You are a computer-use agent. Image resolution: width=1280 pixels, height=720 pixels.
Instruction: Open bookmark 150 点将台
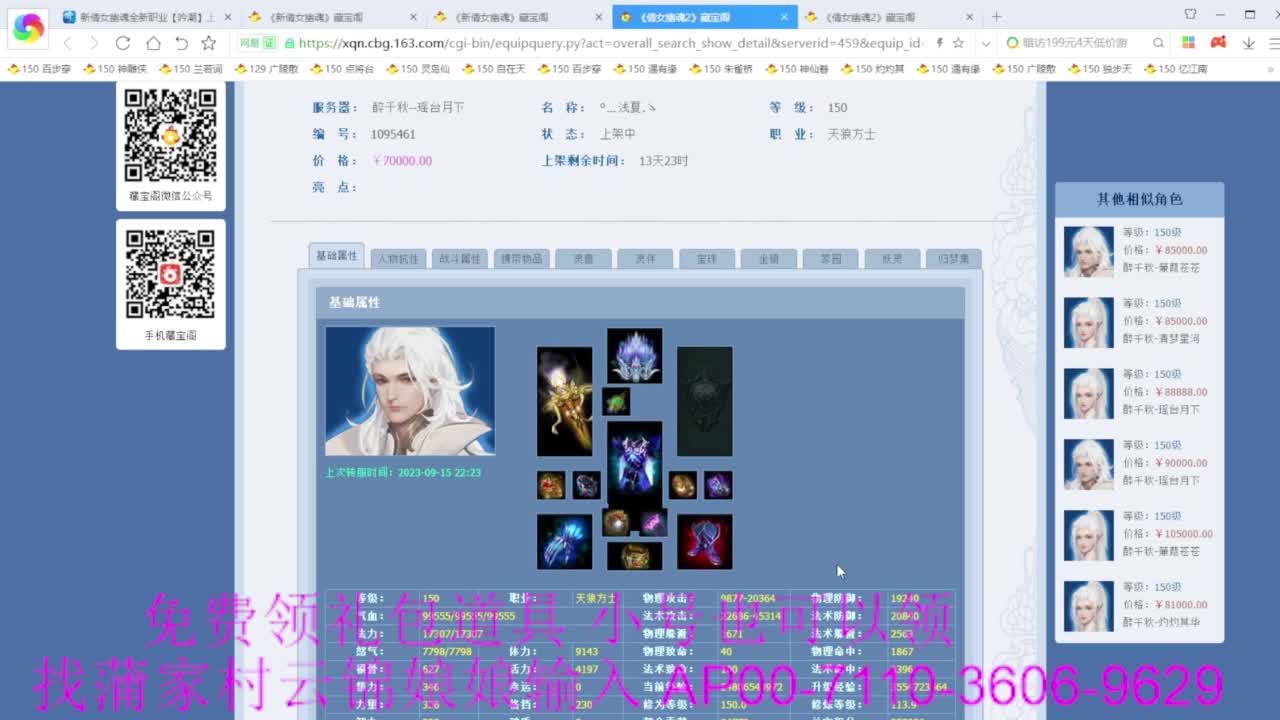click(x=342, y=69)
